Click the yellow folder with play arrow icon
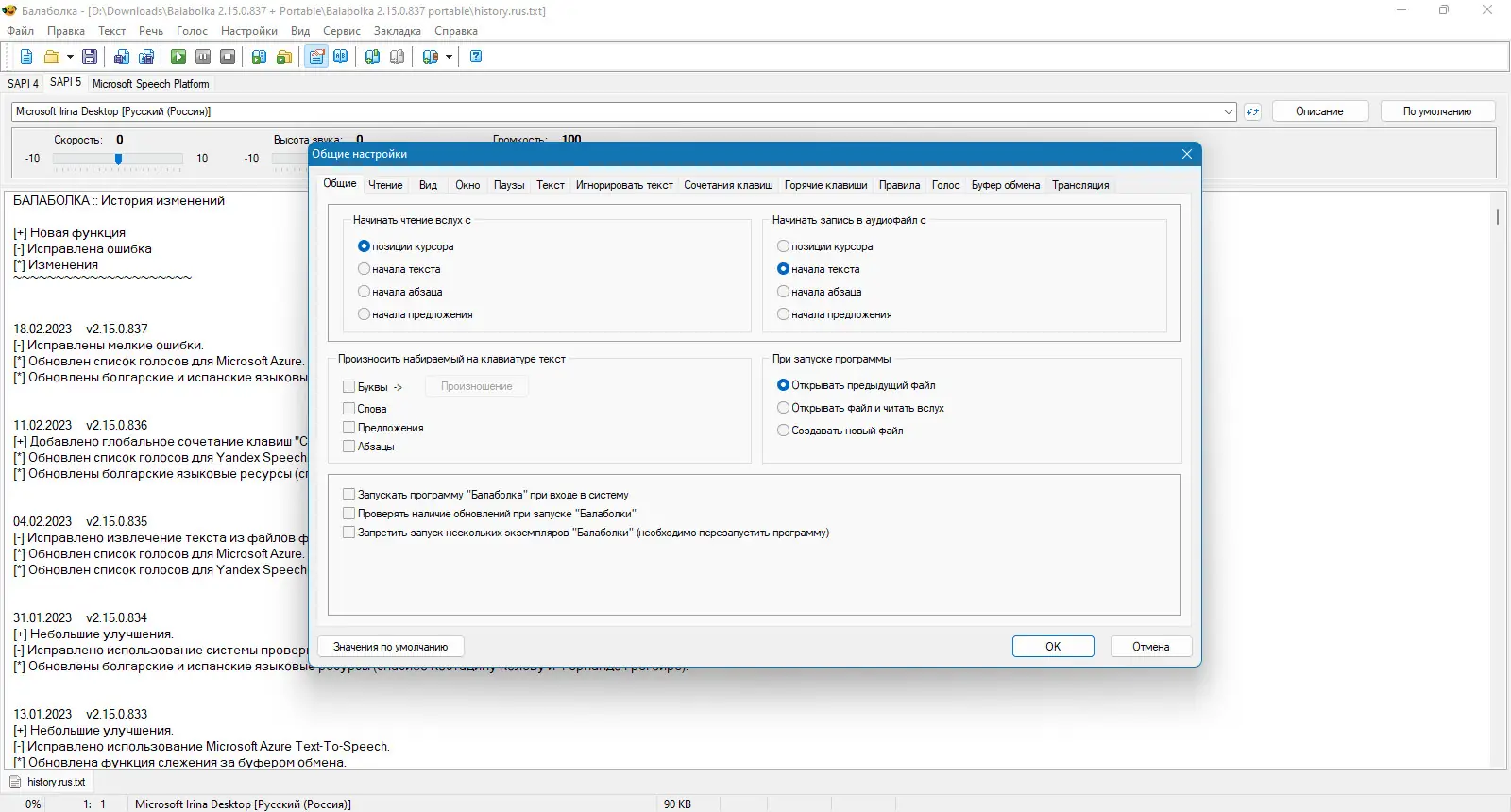 (284, 57)
